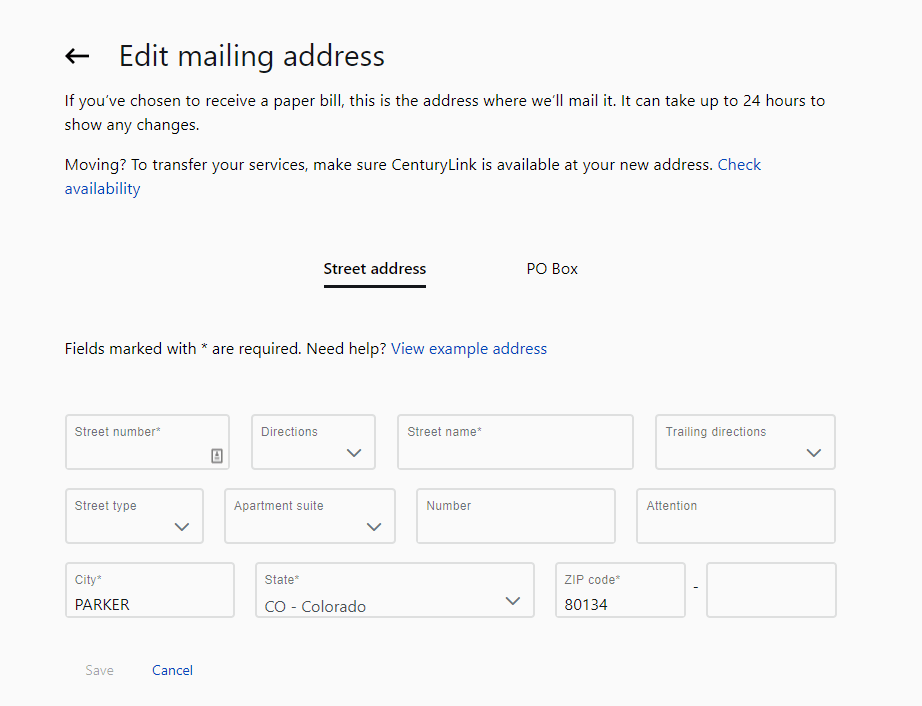Viewport: 922px width, 706px height.
Task: Click the Attention input field
Action: click(x=735, y=517)
